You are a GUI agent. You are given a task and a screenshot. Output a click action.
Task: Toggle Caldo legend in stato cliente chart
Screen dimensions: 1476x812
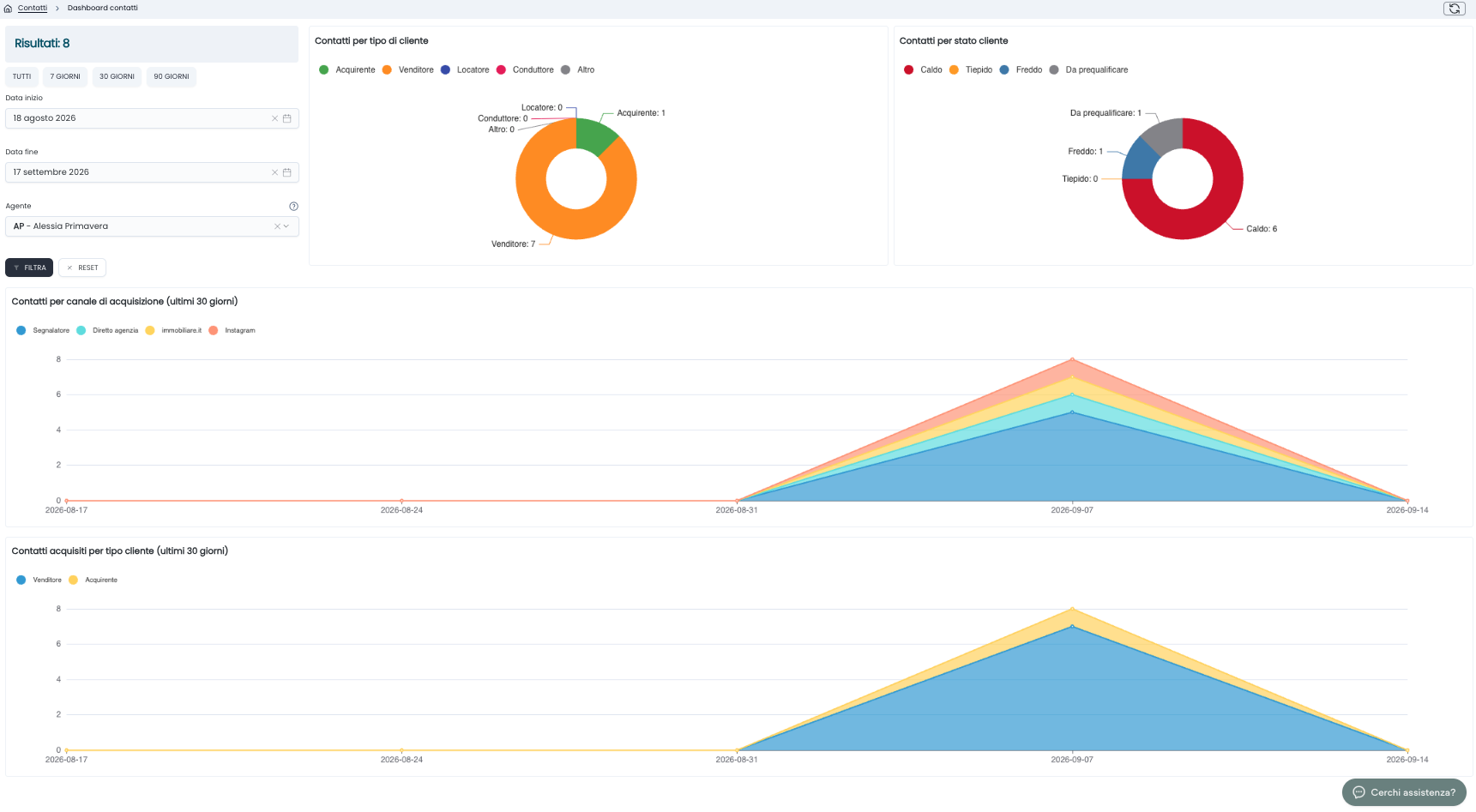click(923, 70)
